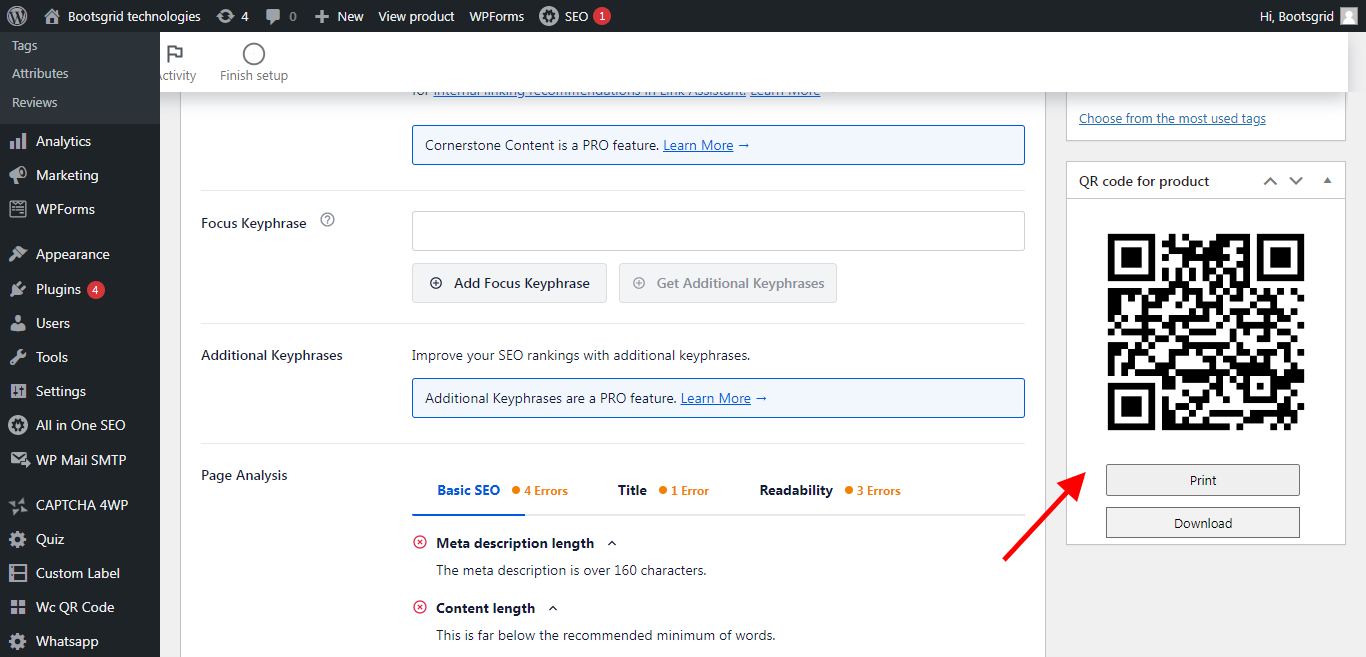The width and height of the screenshot is (1366, 657).
Task: Click the Users person icon
Action: 18,324
